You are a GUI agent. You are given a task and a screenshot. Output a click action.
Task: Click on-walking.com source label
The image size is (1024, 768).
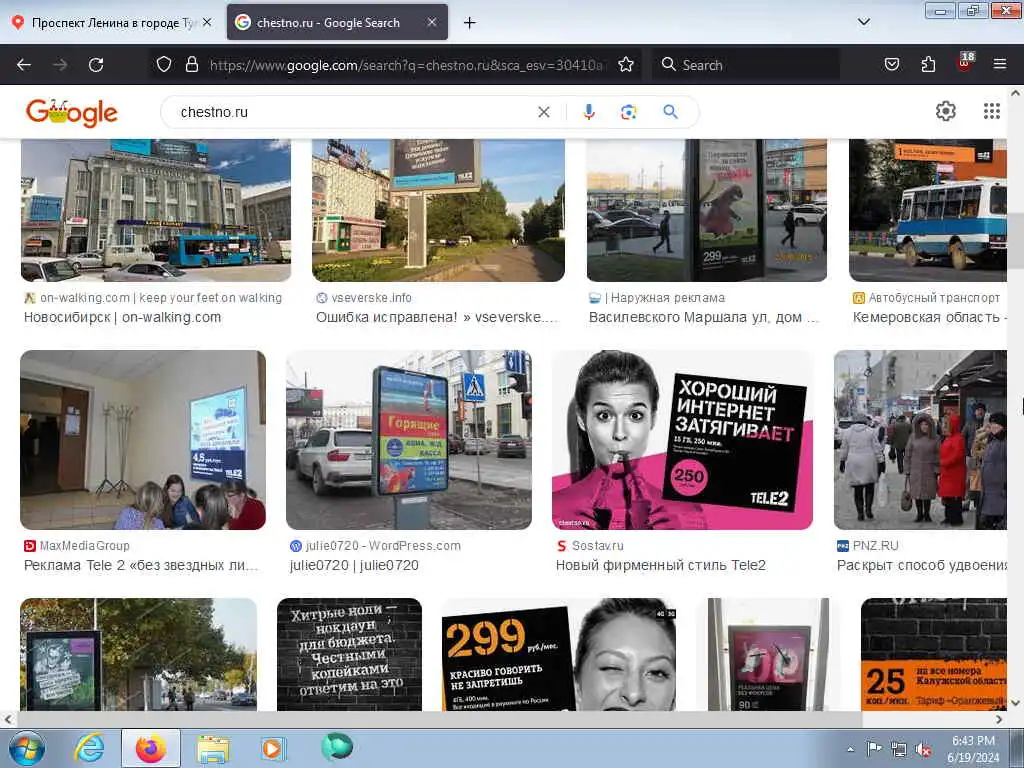coord(161,298)
